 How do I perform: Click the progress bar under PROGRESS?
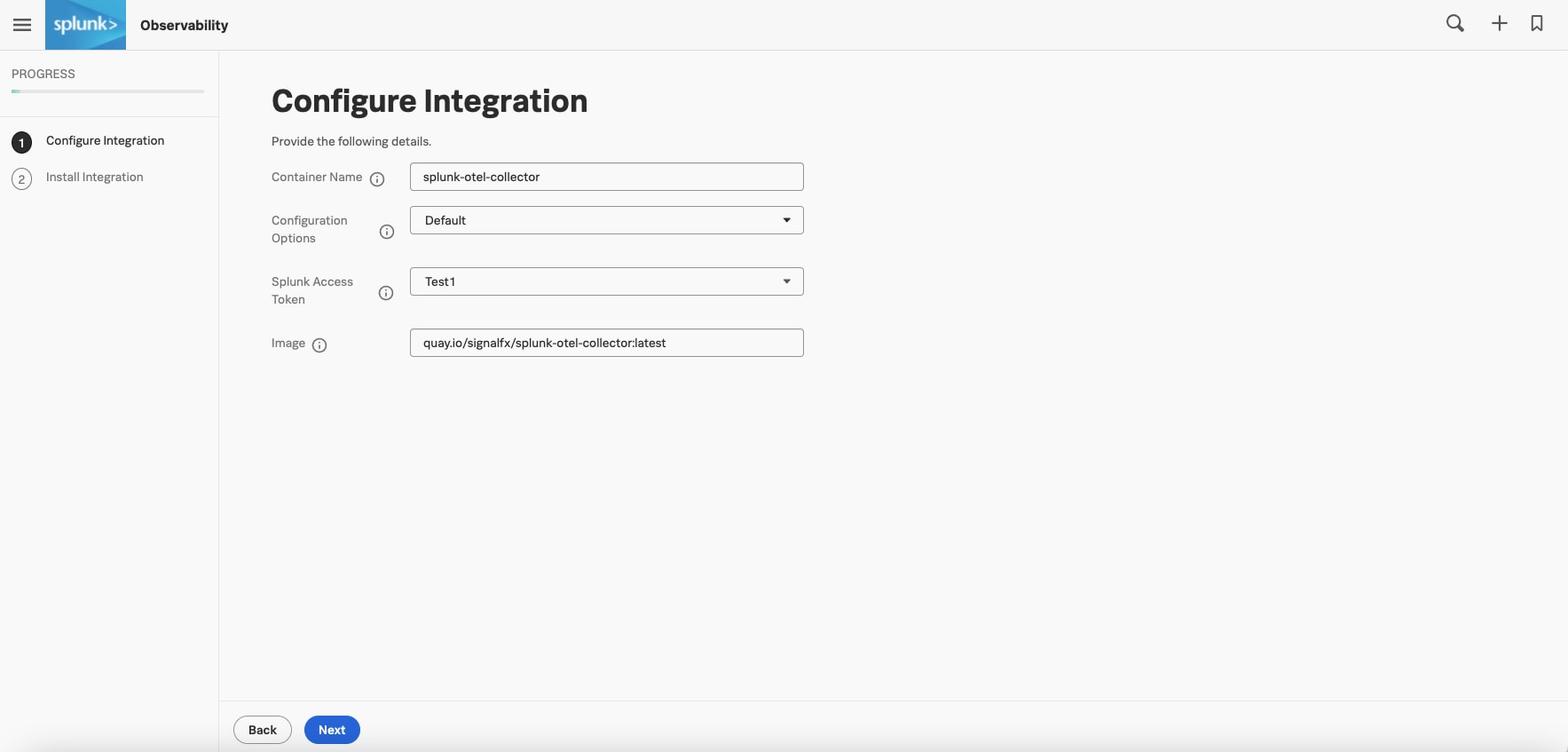pyautogui.click(x=107, y=91)
